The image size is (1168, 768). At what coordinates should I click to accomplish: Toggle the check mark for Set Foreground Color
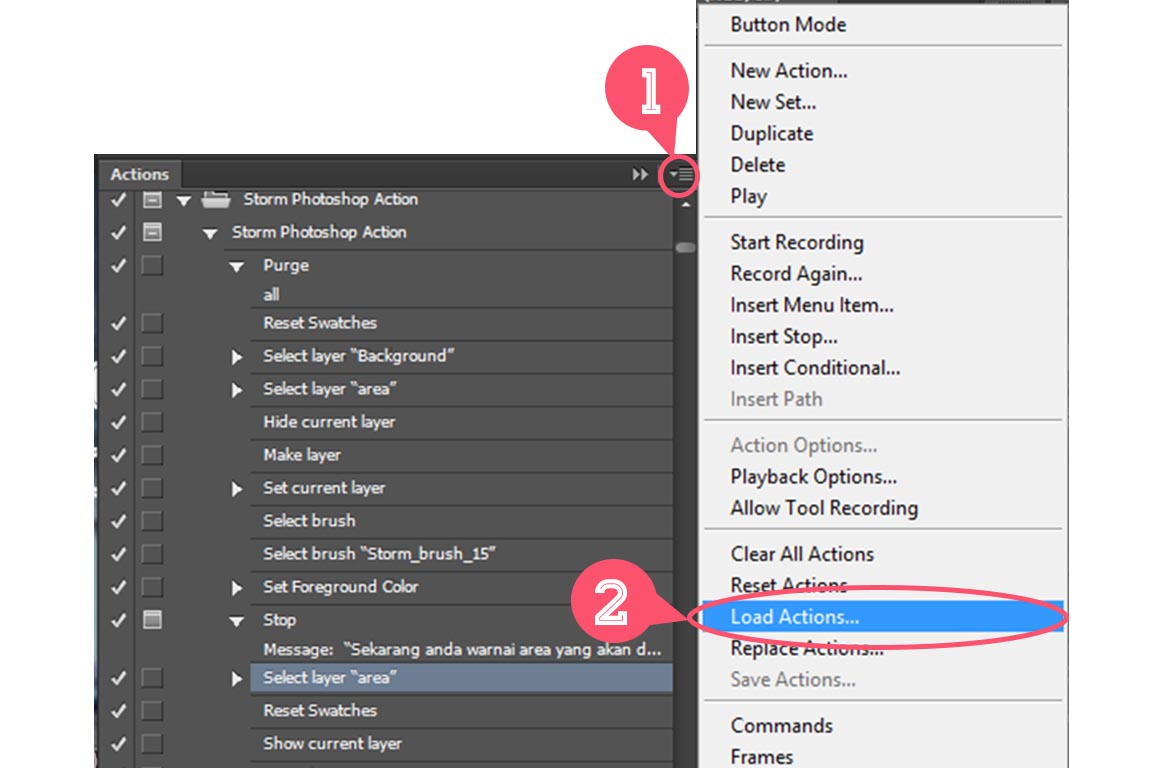point(118,587)
